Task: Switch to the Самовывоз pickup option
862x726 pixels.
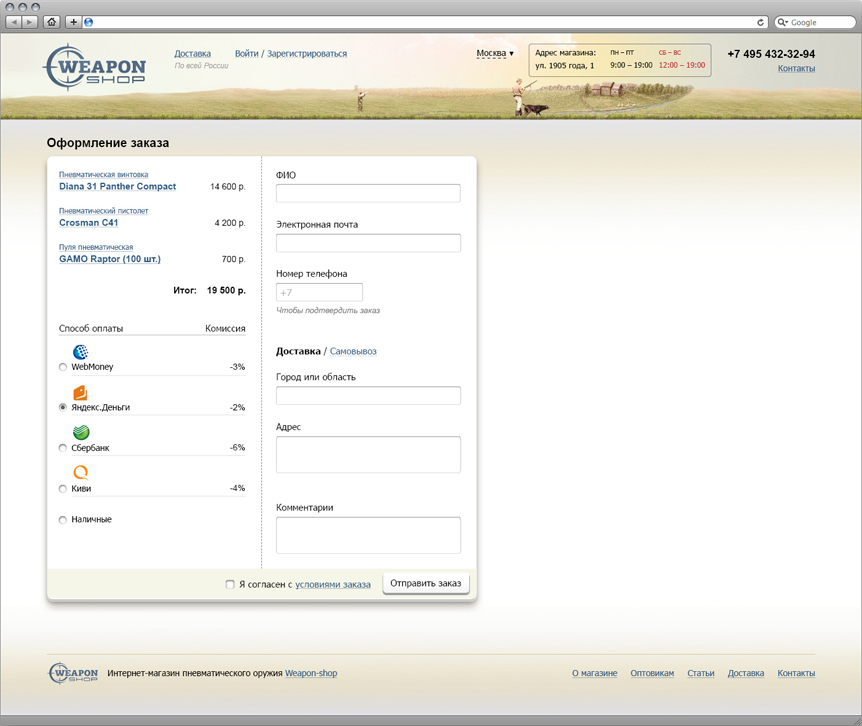Action: coord(353,351)
